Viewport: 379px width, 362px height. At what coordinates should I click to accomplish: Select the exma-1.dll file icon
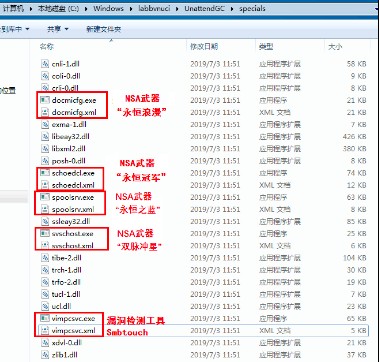pyautogui.click(x=45, y=124)
